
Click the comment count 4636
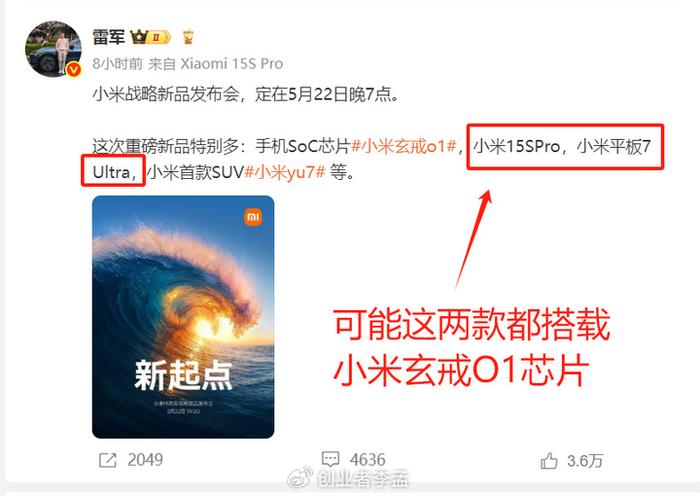367,459
